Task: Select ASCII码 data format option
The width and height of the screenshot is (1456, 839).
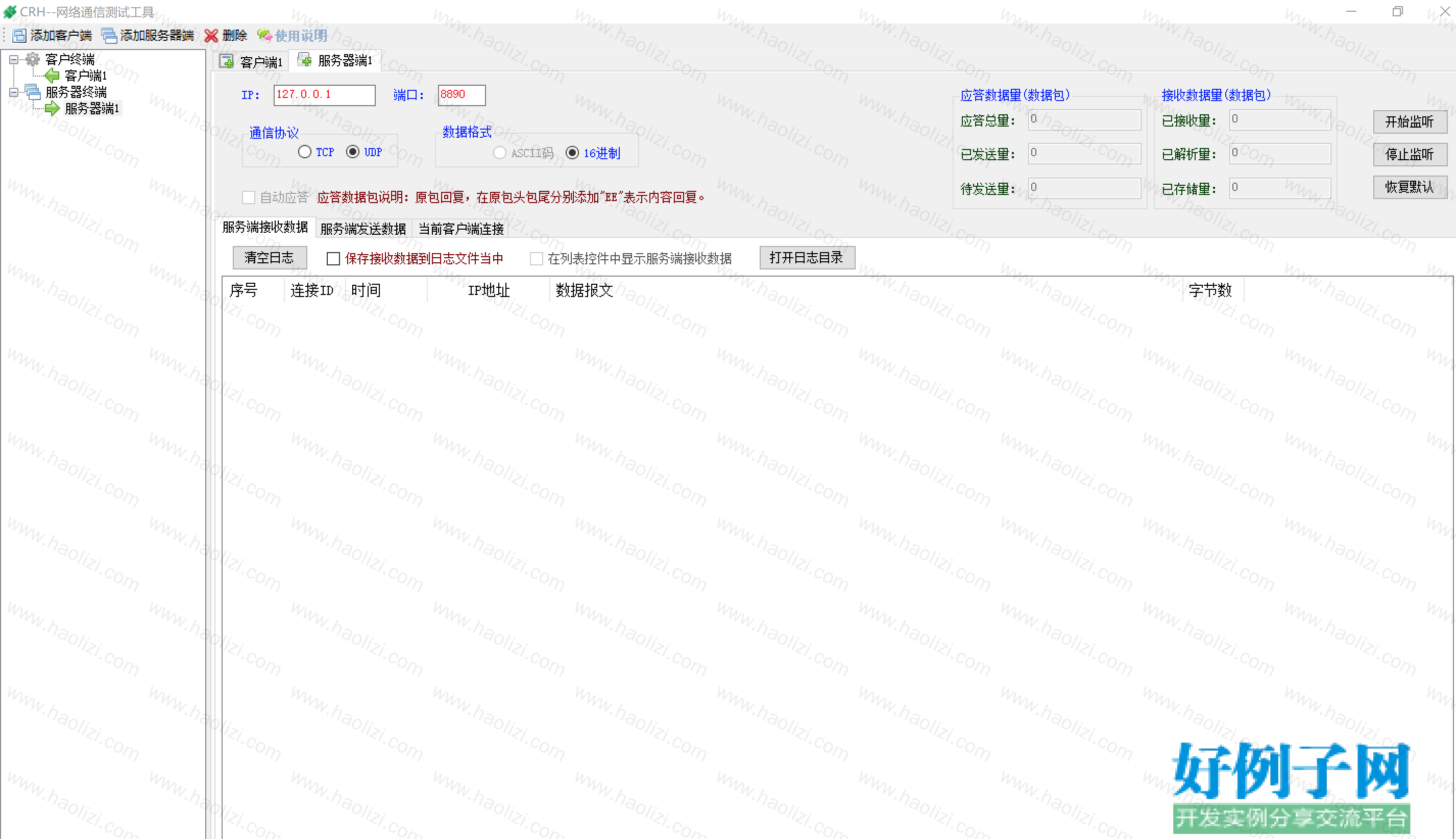Action: click(500, 153)
